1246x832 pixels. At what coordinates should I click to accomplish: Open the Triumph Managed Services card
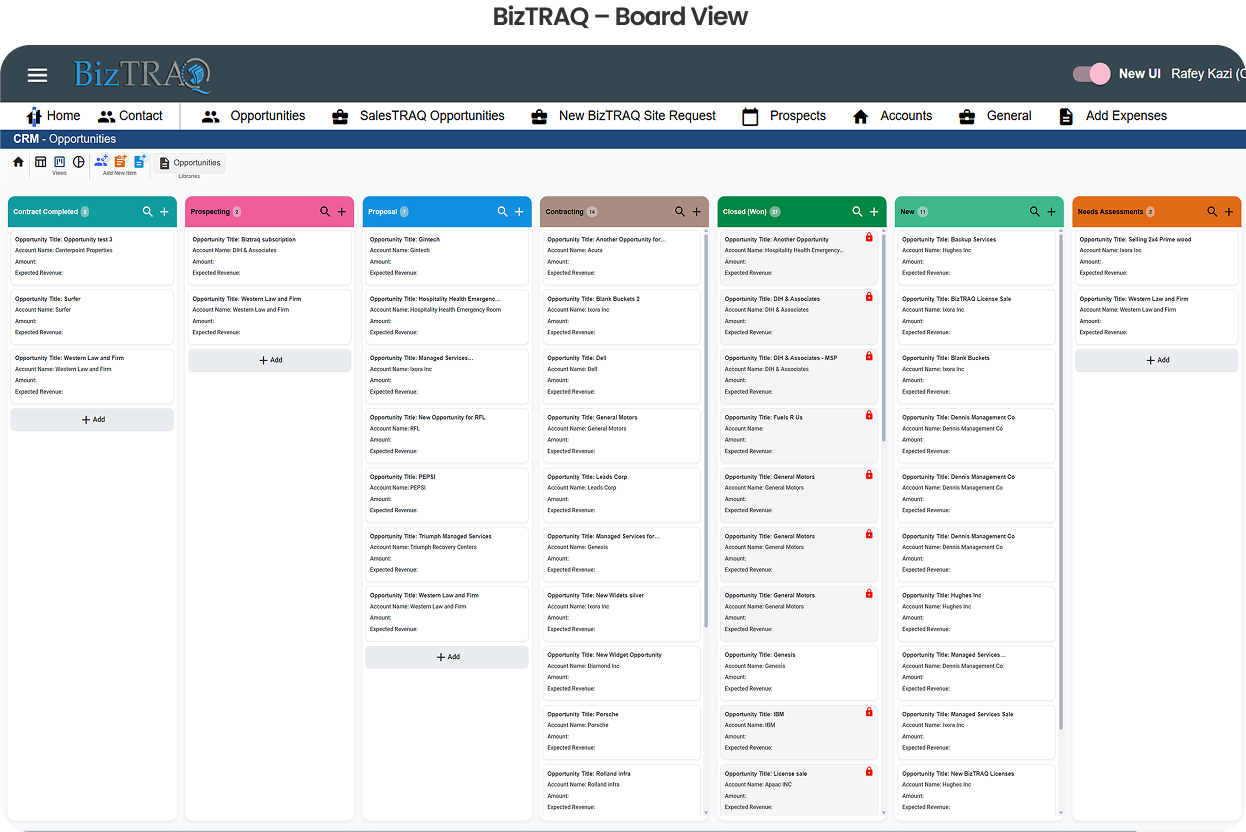point(447,553)
